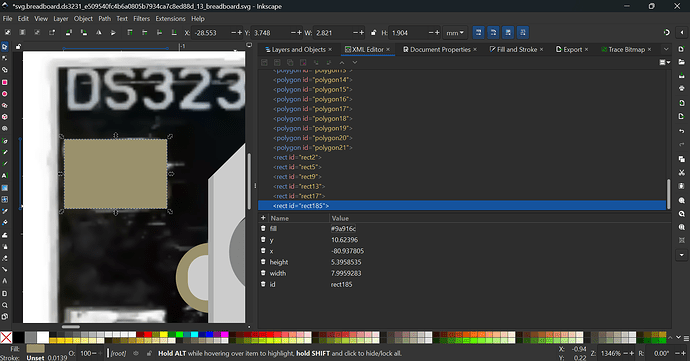Viewport: 690px width, 361px height.
Task: Choose the Ellipse tool in toolbox
Action: tap(5, 94)
